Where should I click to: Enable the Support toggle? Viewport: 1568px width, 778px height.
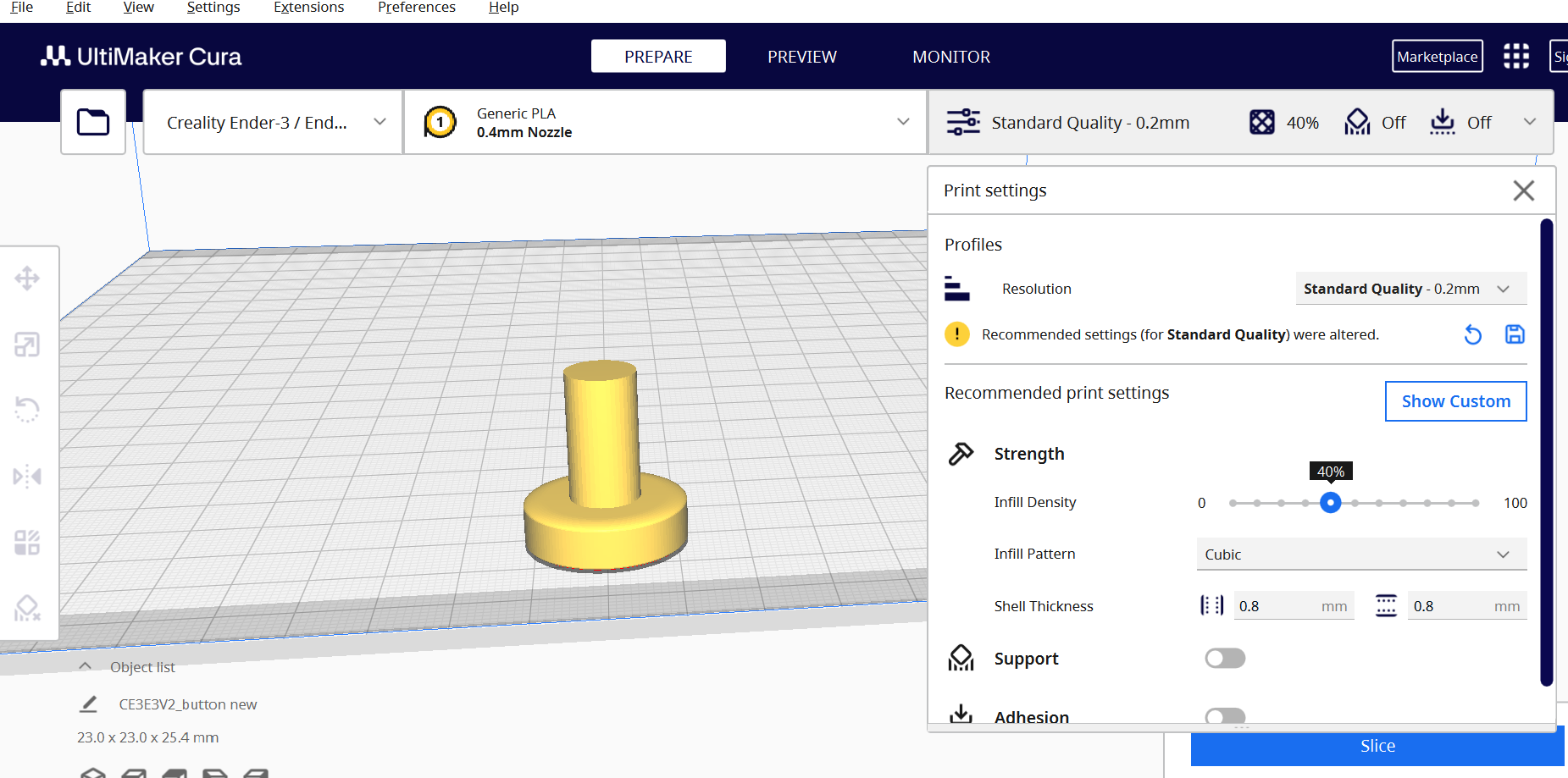(1225, 658)
